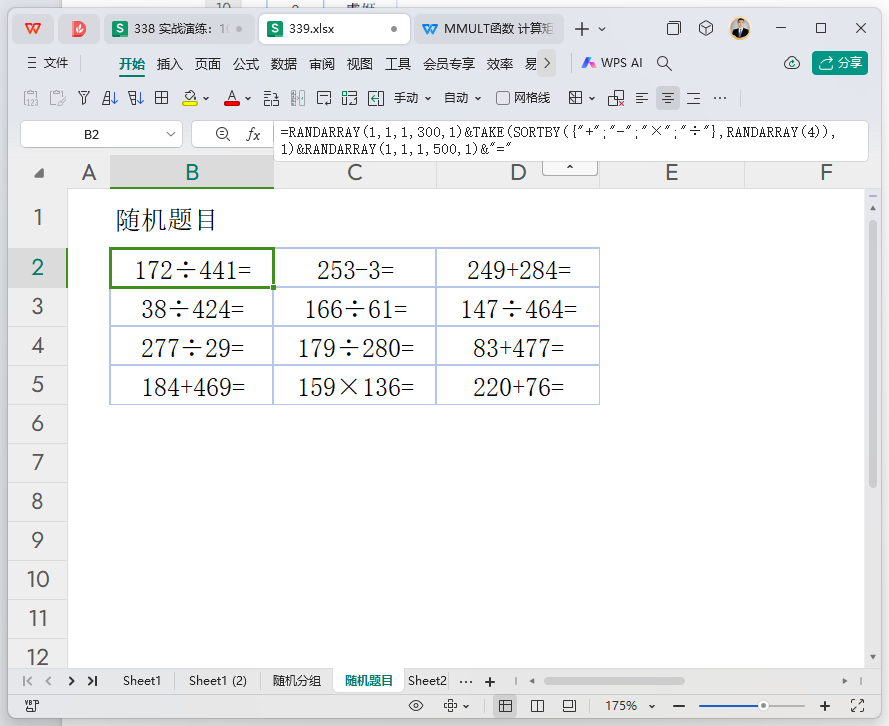Click the filter funnel icon
The image size is (889, 726).
click(84, 98)
